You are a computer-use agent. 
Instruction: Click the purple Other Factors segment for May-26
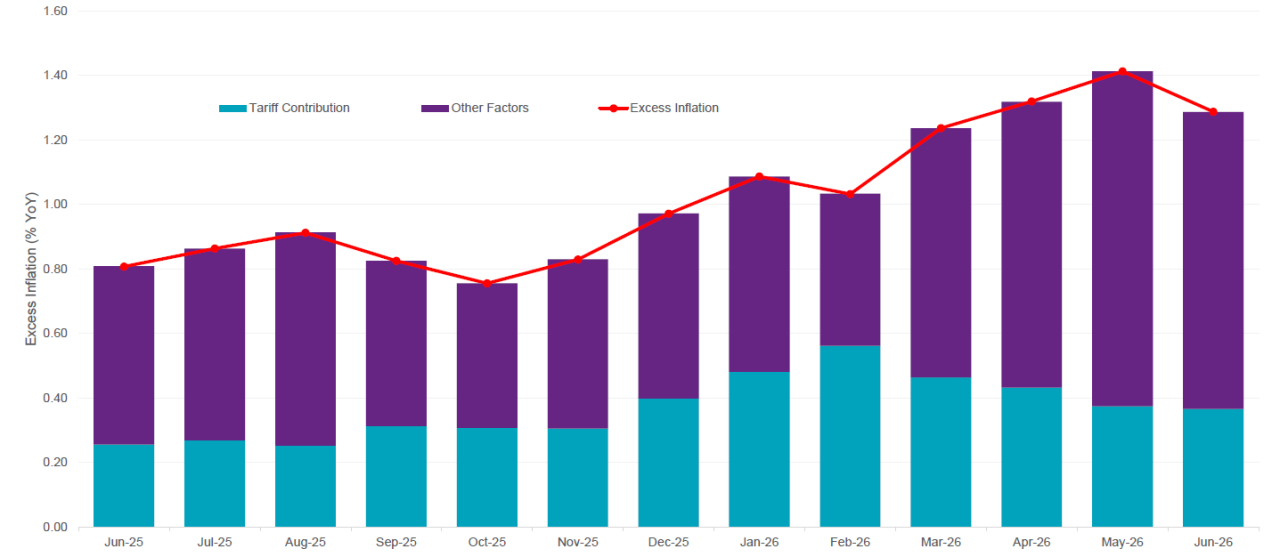tap(1122, 238)
